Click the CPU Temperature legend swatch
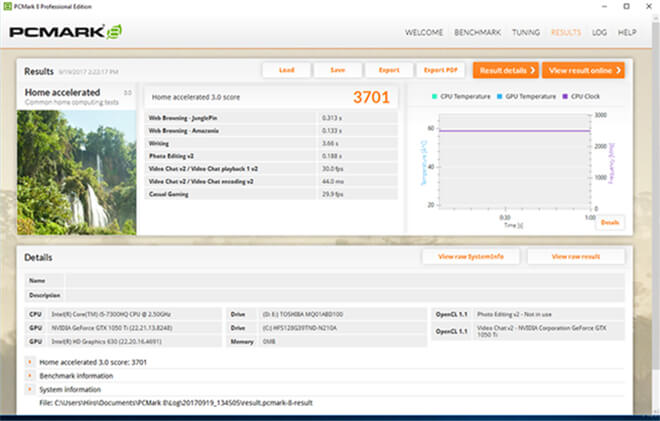660x421 pixels. click(x=434, y=96)
